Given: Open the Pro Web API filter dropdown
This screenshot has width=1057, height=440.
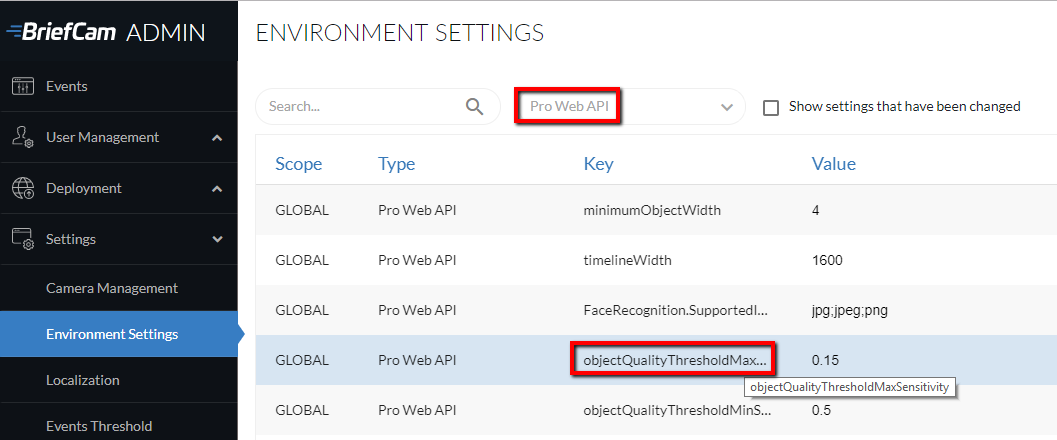Looking at the screenshot, I should 628,106.
